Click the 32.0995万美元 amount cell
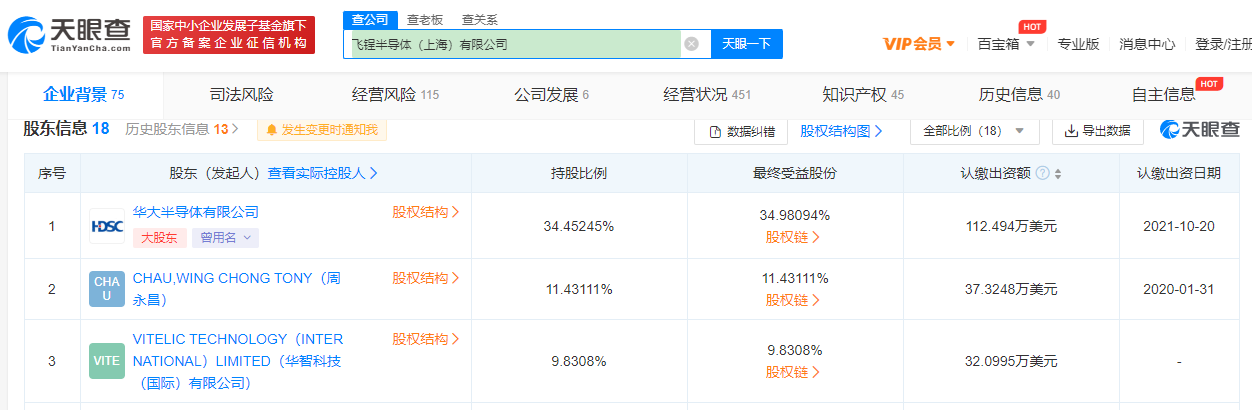The width and height of the screenshot is (1252, 410). 1011,361
